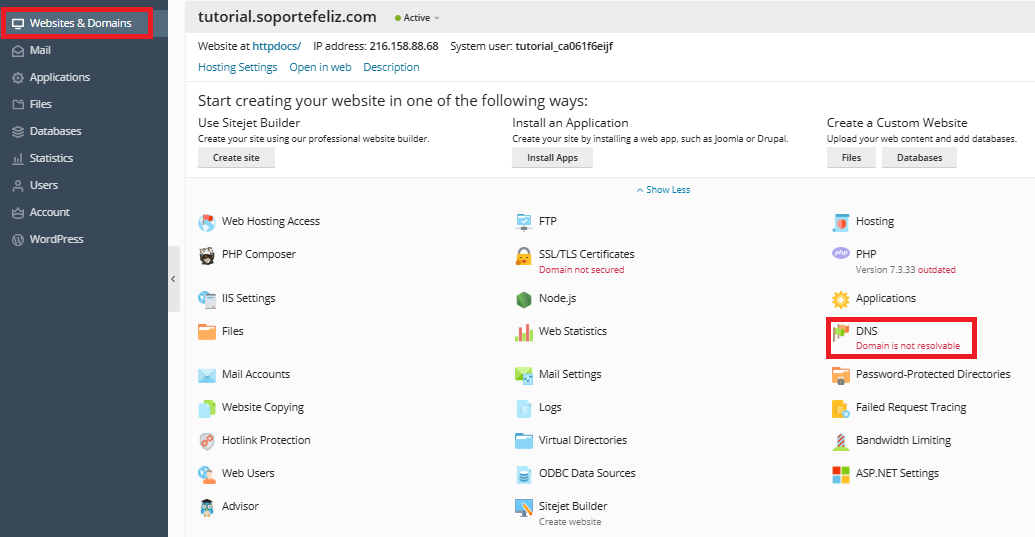Viewport: 1035px width, 537px height.
Task: Click the Bandwidth Limiting icon
Action: pyautogui.click(x=840, y=441)
